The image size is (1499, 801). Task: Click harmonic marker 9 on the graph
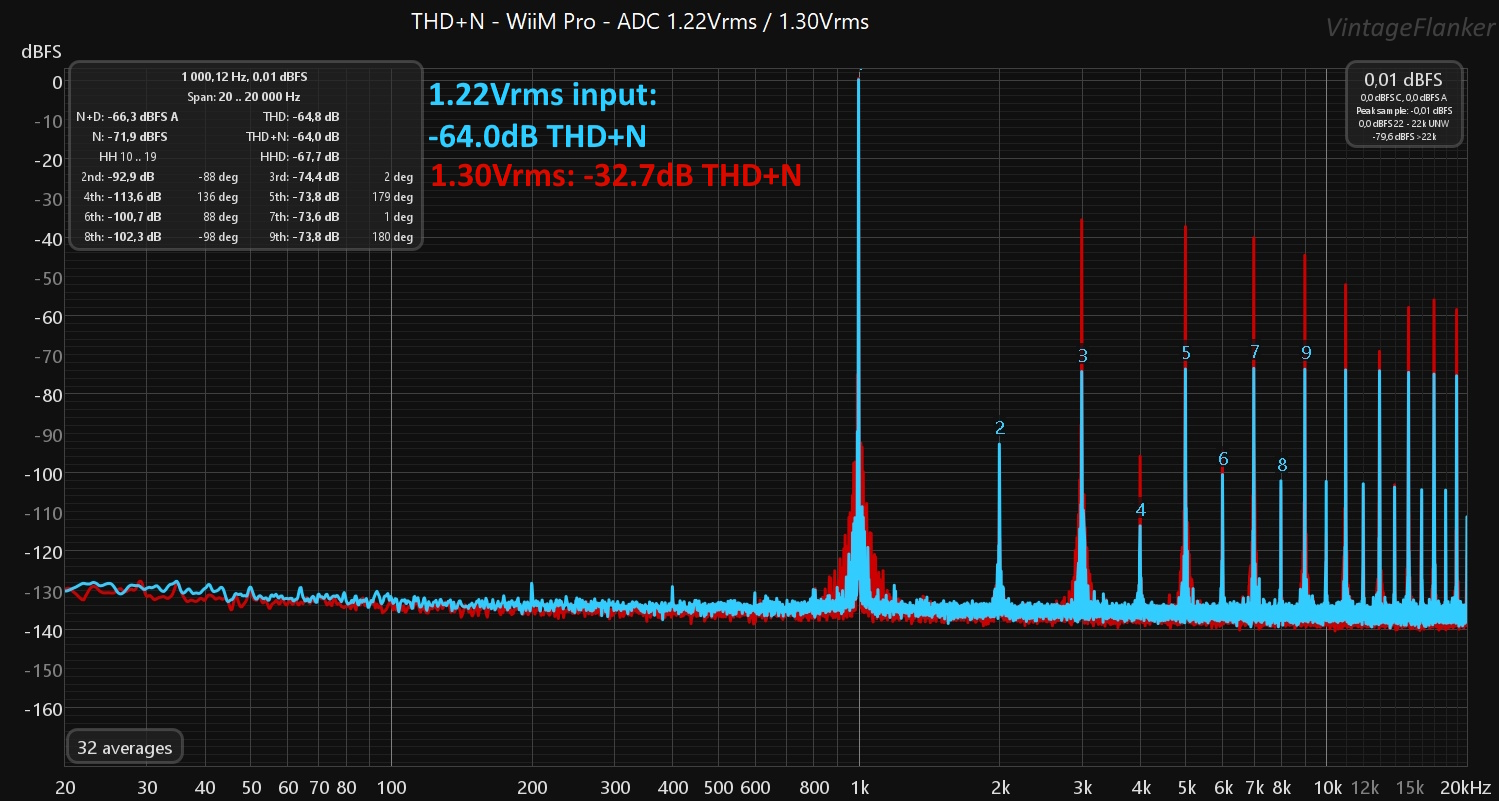(x=1306, y=352)
